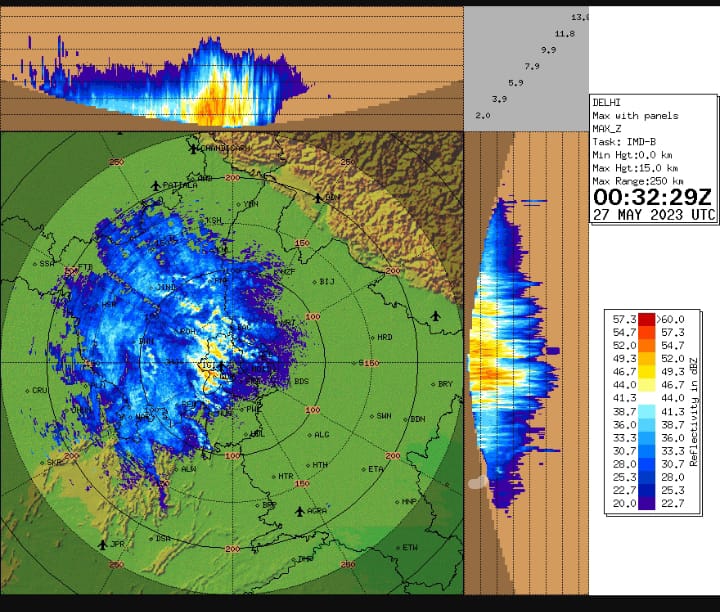Click the Reflectivity in dBZ axis label
720x612 pixels.
tap(693, 412)
